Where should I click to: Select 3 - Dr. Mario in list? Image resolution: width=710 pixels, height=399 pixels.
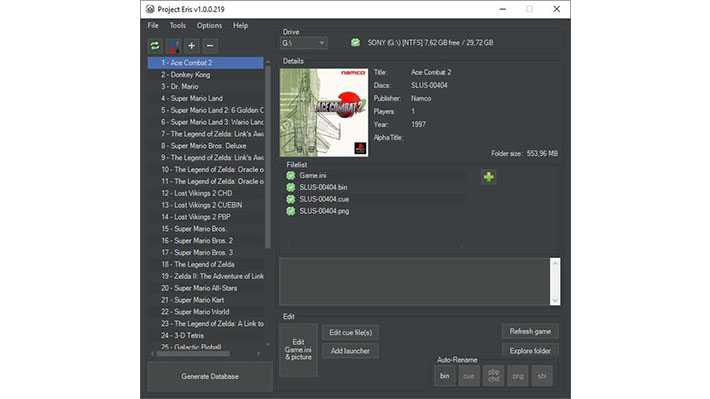click(206, 87)
